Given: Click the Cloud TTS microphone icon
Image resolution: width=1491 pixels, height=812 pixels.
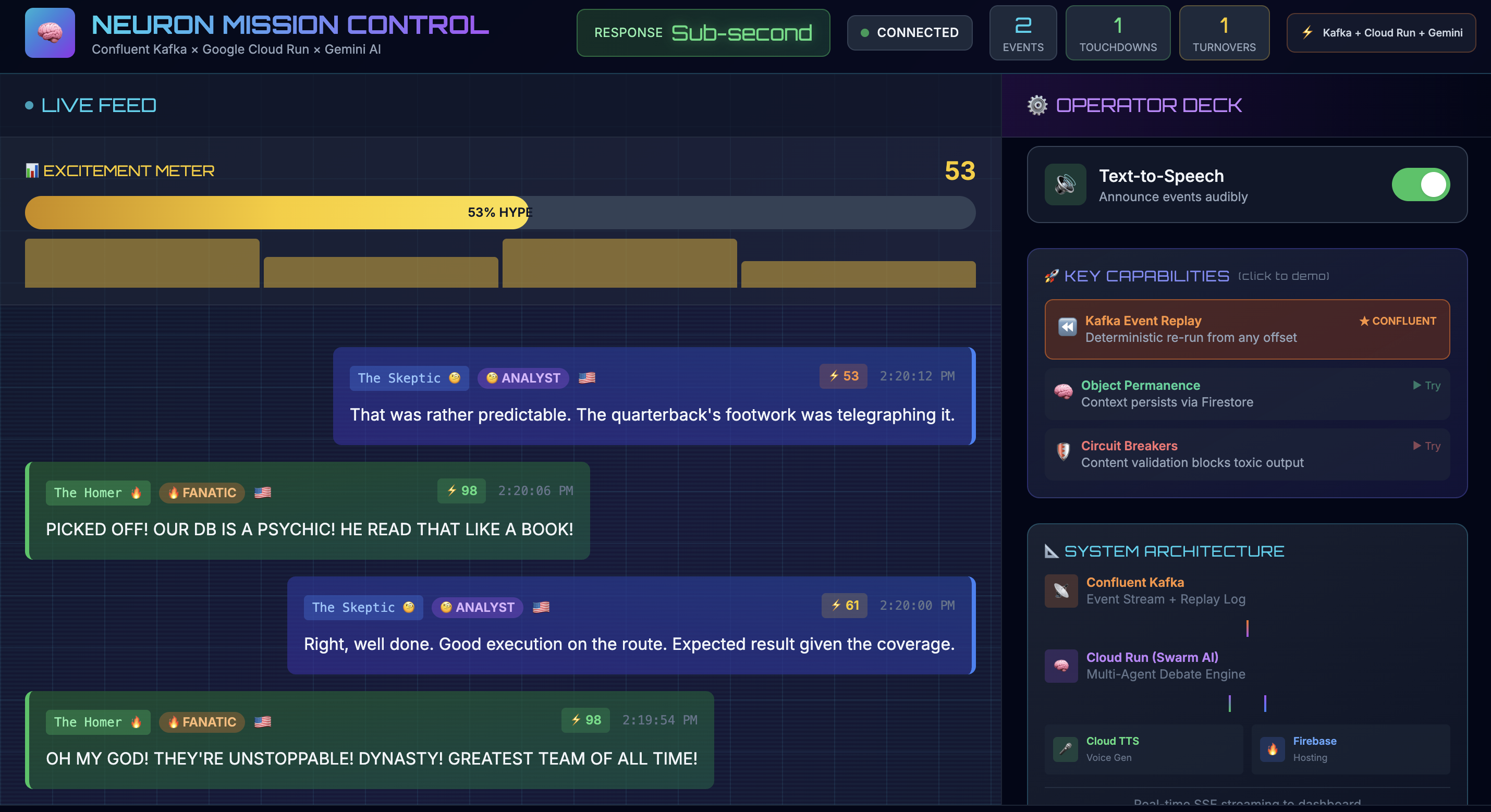Looking at the screenshot, I should [x=1065, y=749].
